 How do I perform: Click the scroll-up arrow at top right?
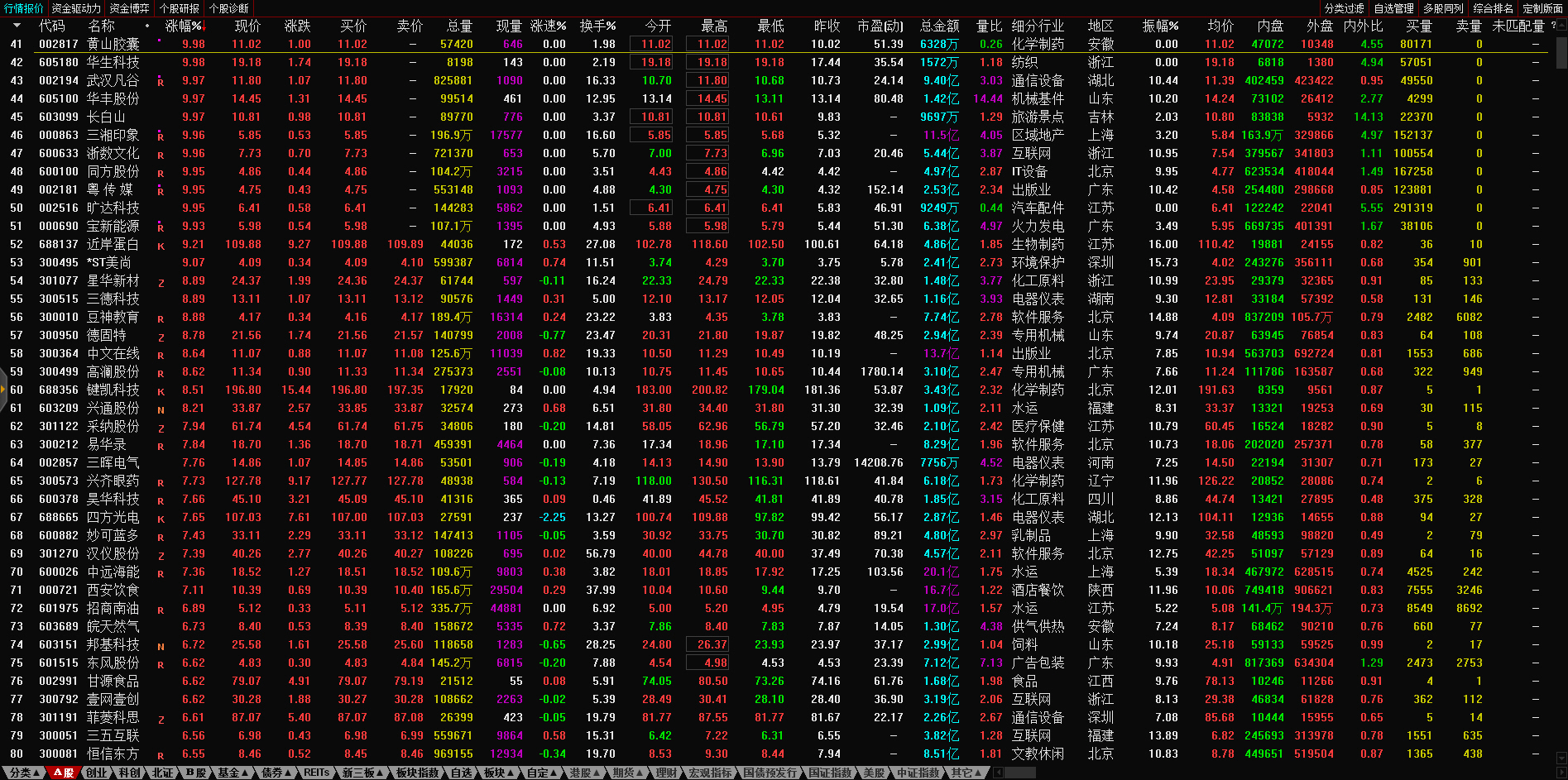(1561, 24)
